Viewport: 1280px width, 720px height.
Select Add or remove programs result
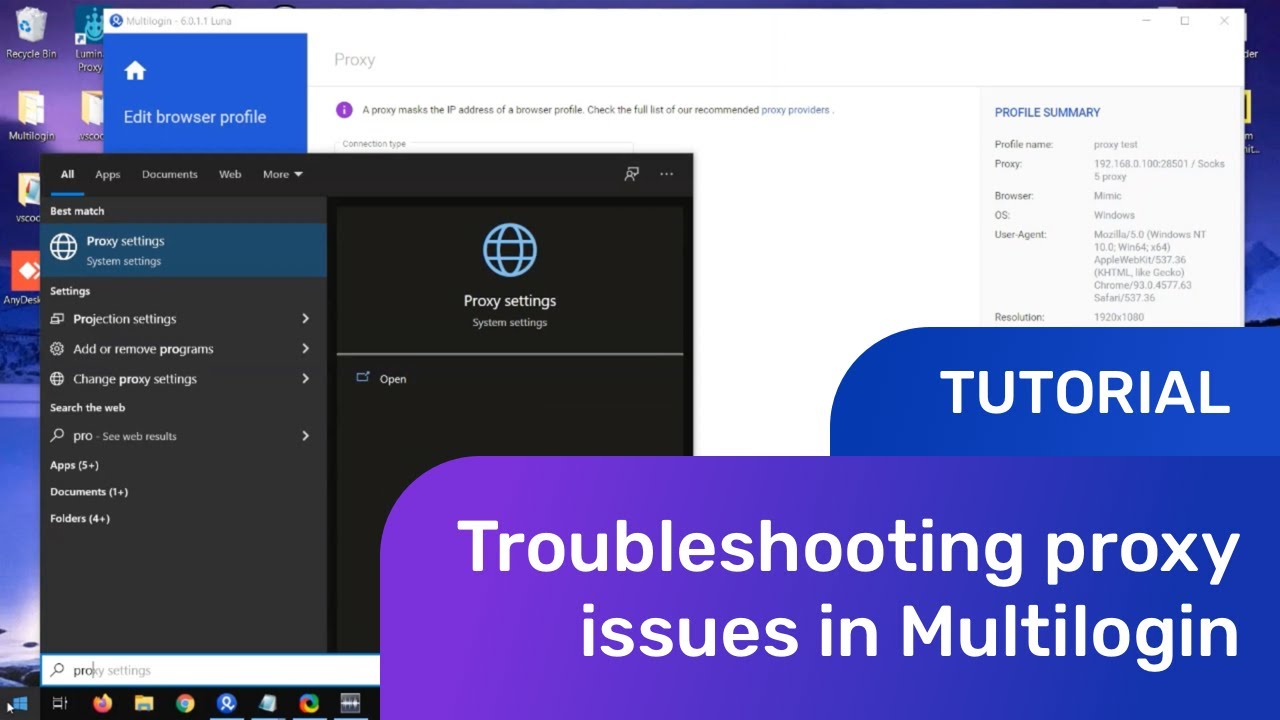183,349
